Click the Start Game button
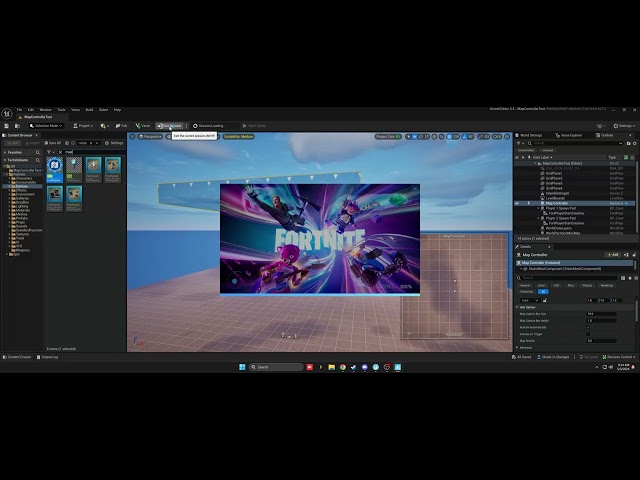Screen dimensions: 640x480 click(x=254, y=126)
